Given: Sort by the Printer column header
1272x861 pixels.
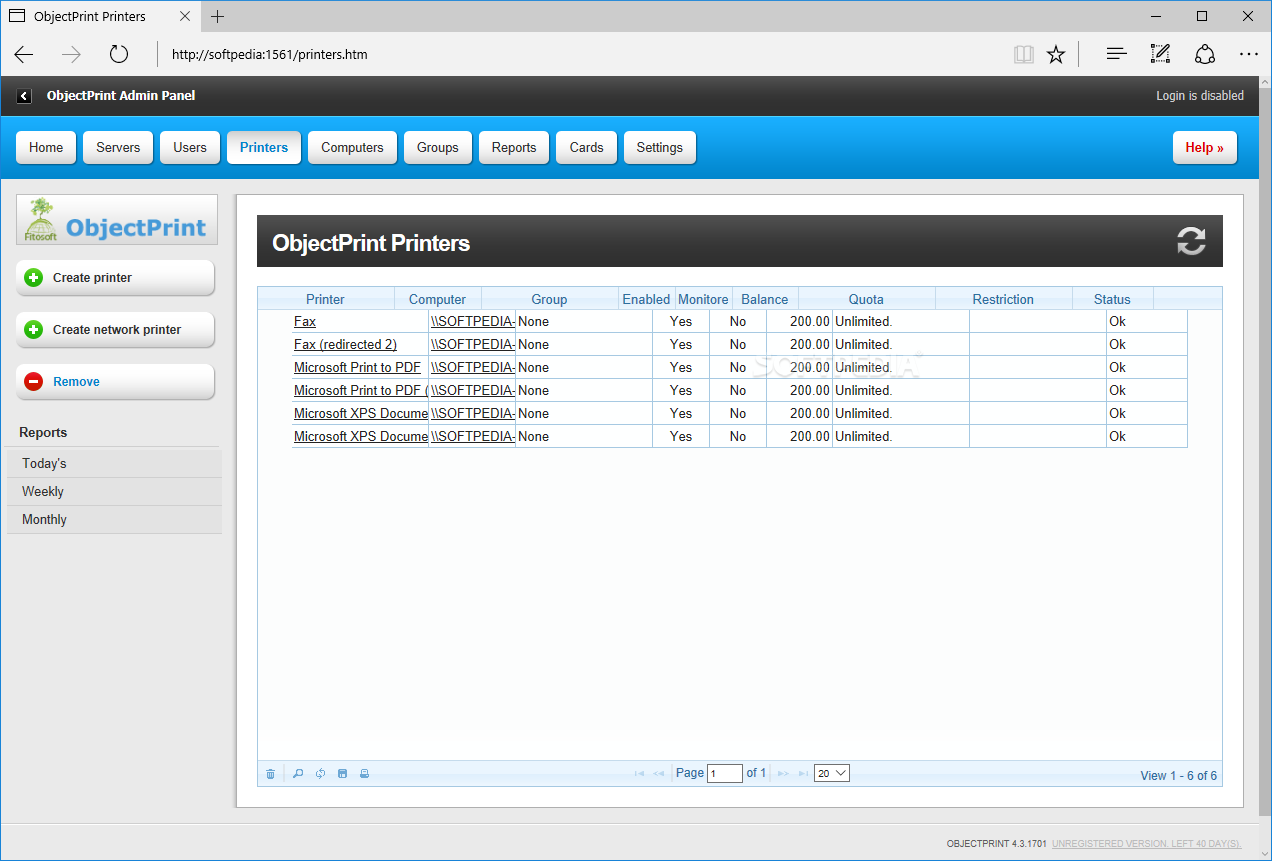Looking at the screenshot, I should tap(326, 299).
